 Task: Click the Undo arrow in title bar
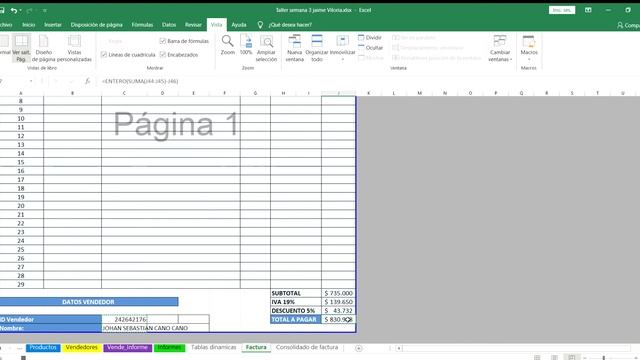point(14,10)
